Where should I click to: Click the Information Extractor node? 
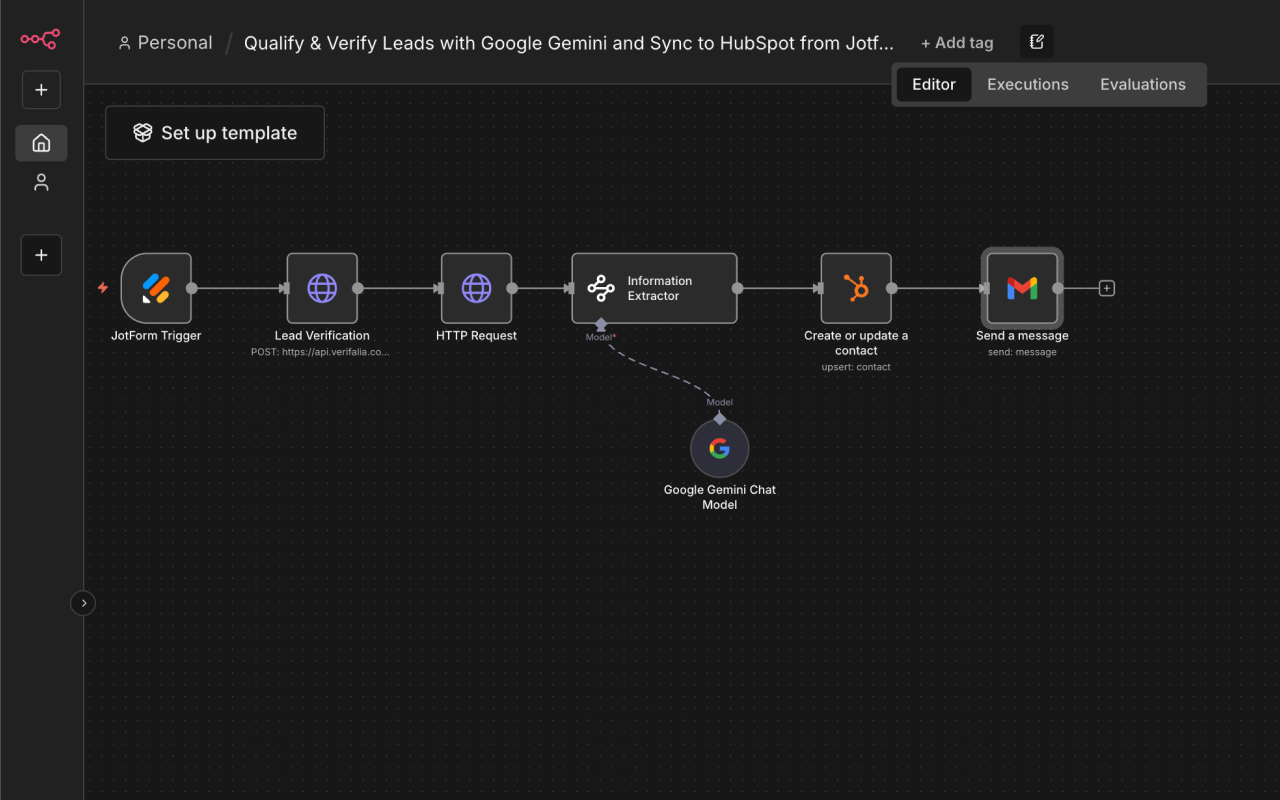point(654,288)
